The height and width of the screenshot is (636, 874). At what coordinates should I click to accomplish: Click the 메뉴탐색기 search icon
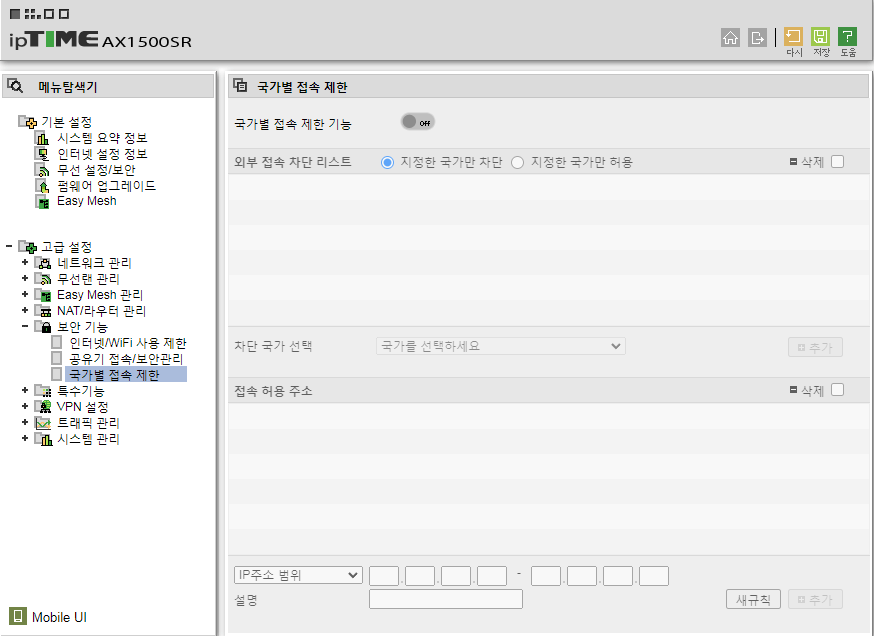15,86
